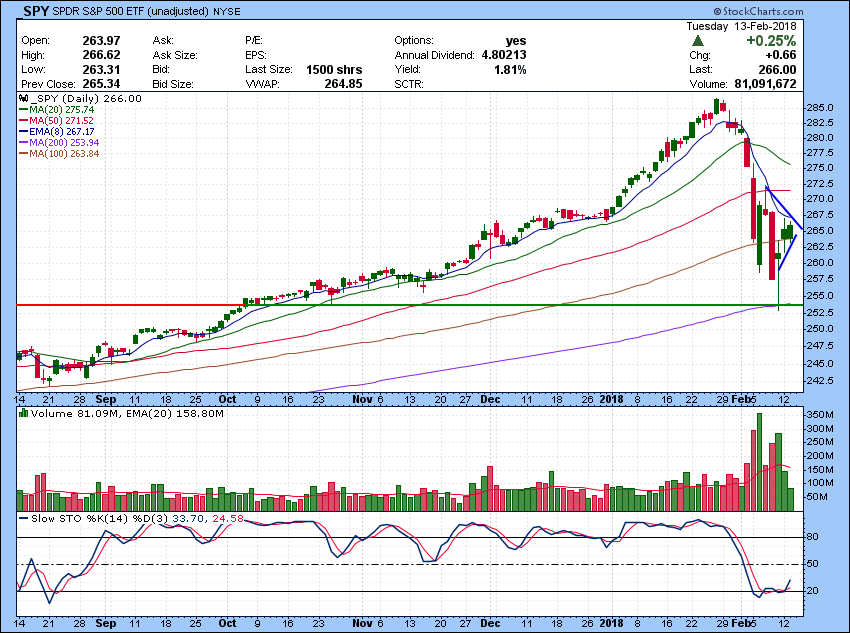Select the Open value 263.97

pos(101,41)
